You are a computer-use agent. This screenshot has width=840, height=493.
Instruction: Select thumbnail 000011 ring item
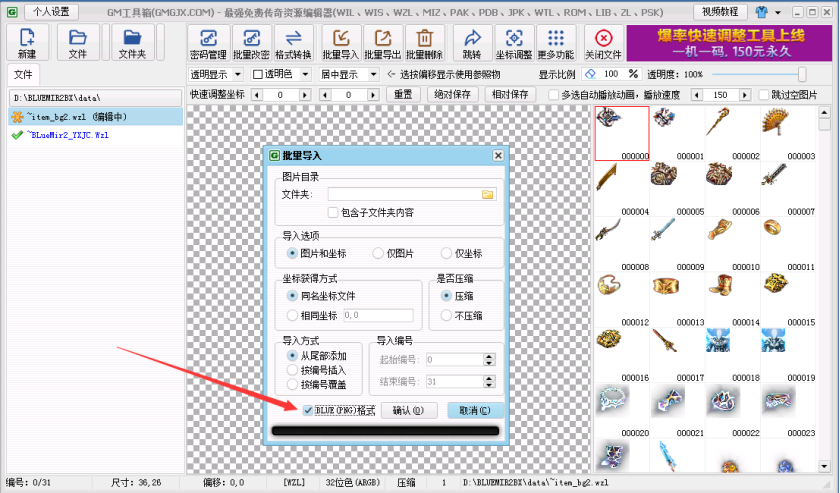point(788,244)
